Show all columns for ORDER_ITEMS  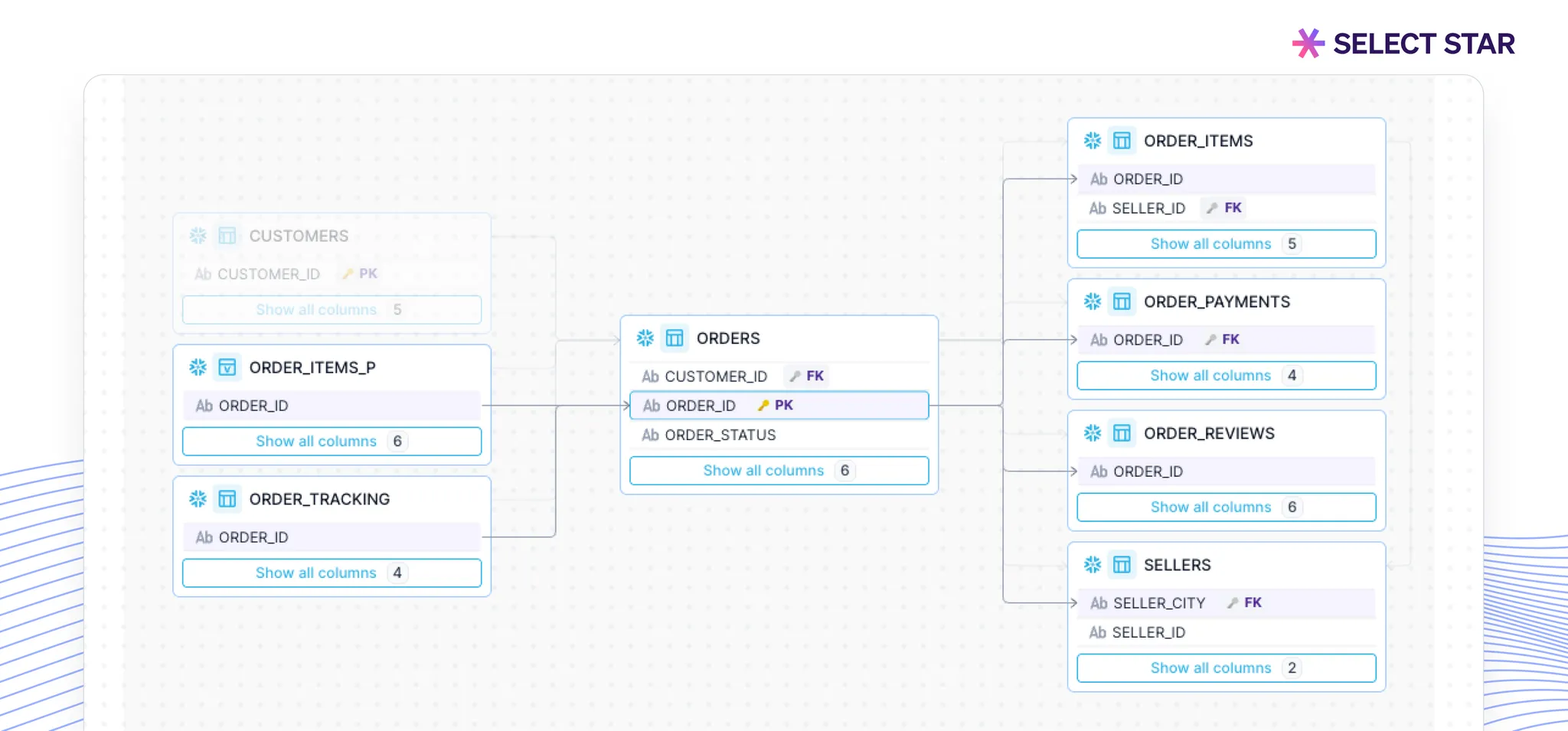coord(1226,244)
